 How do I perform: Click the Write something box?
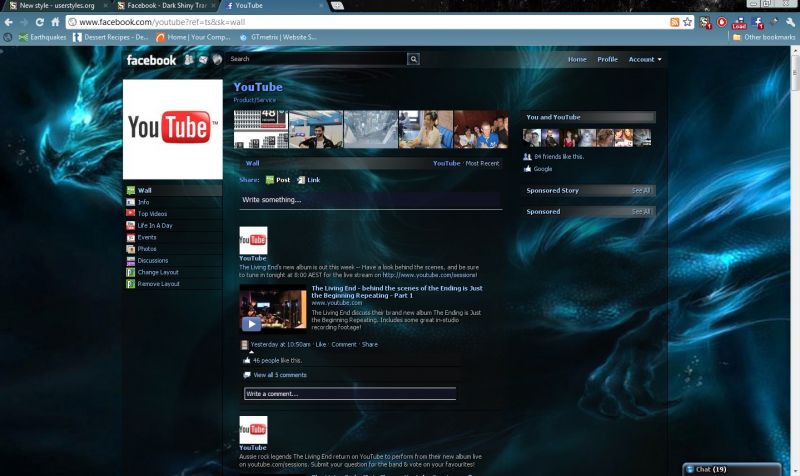click(371, 200)
